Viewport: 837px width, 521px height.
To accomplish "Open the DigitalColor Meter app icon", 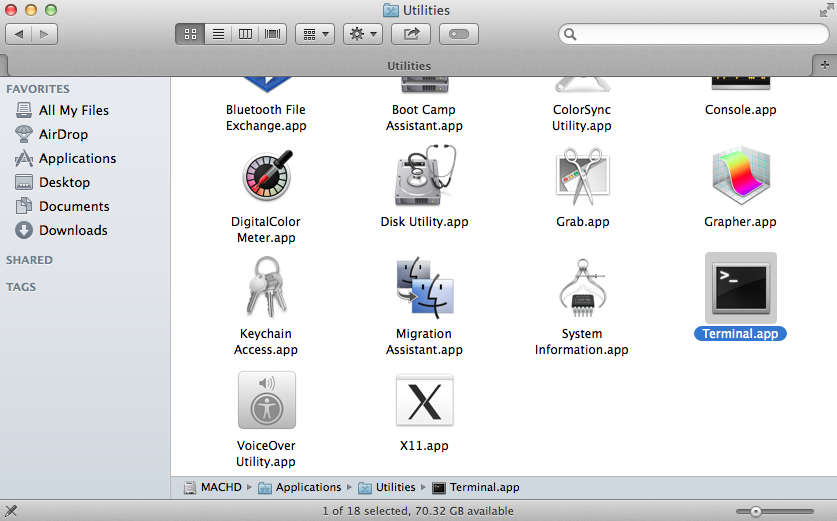I will (x=267, y=176).
